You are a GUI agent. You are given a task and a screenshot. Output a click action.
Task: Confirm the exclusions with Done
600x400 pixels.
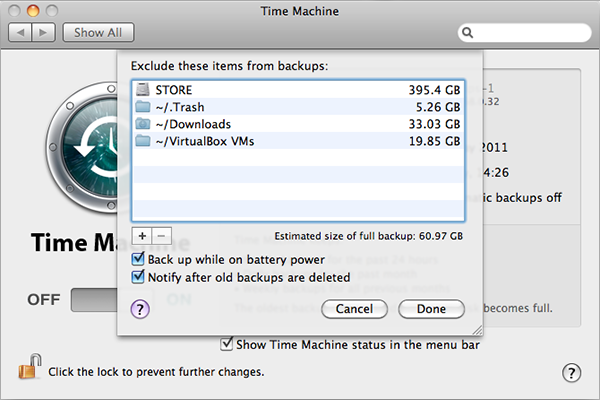431,309
